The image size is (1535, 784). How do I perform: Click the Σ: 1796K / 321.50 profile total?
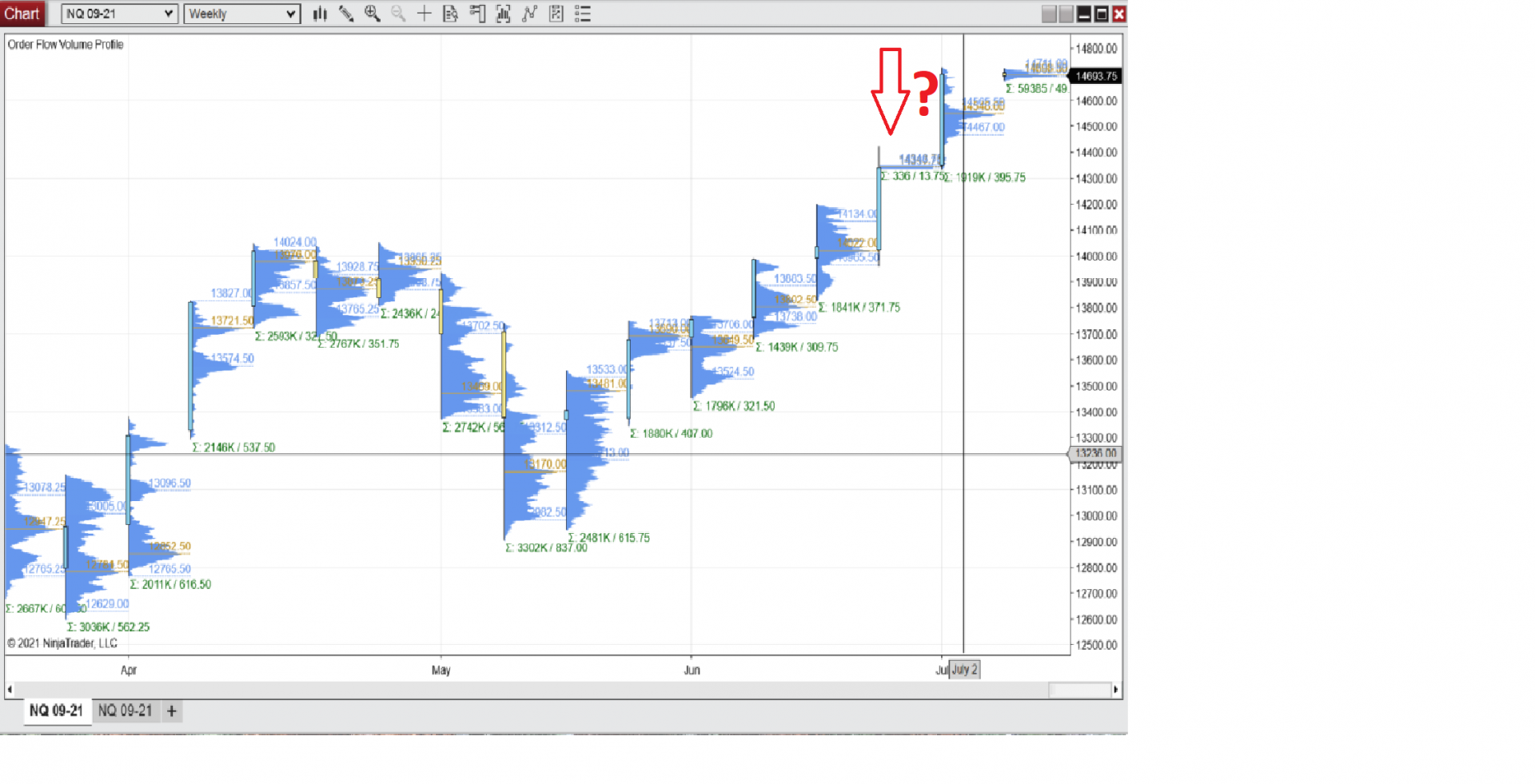point(734,406)
